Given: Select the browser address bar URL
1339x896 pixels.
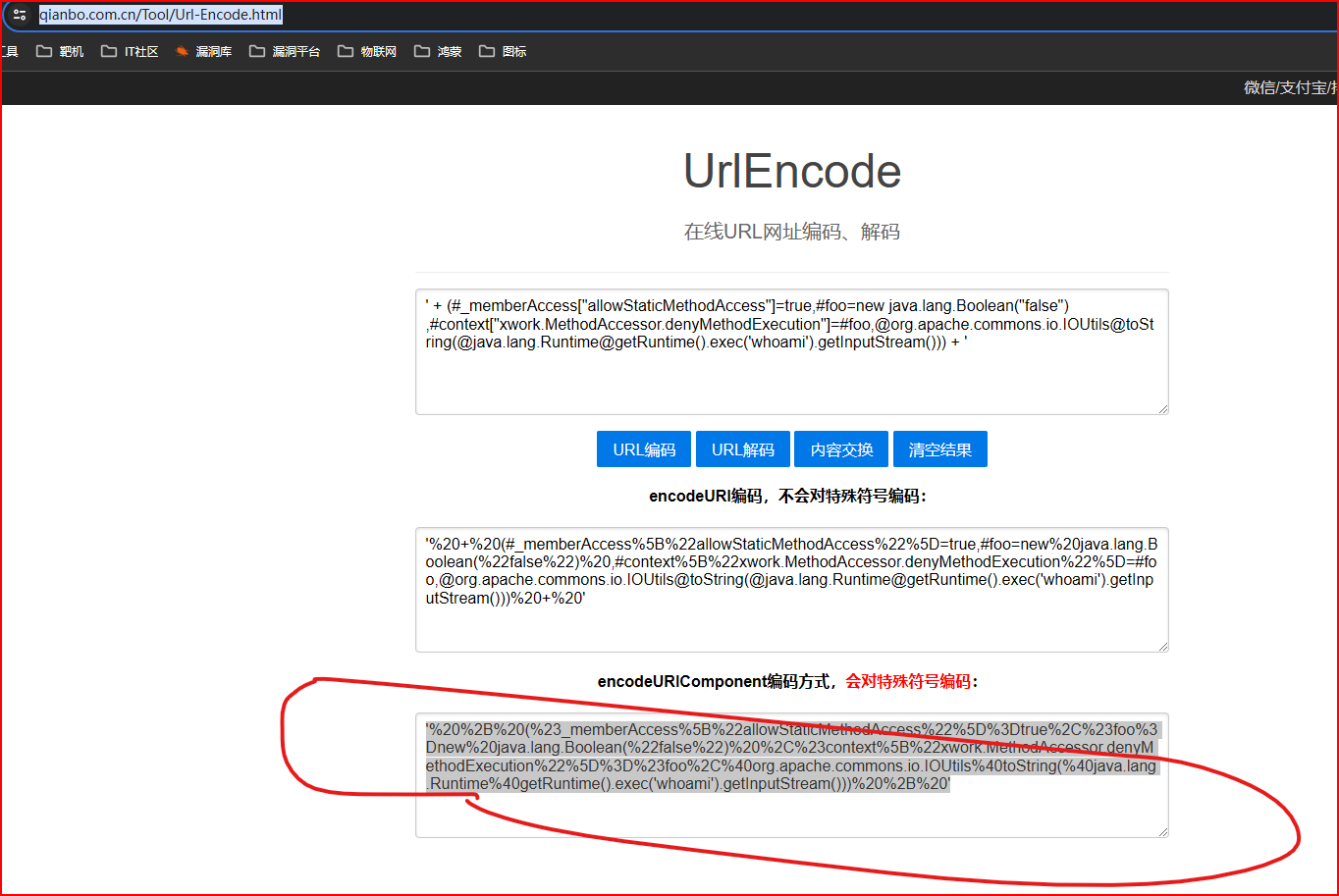Looking at the screenshot, I should click(x=161, y=15).
